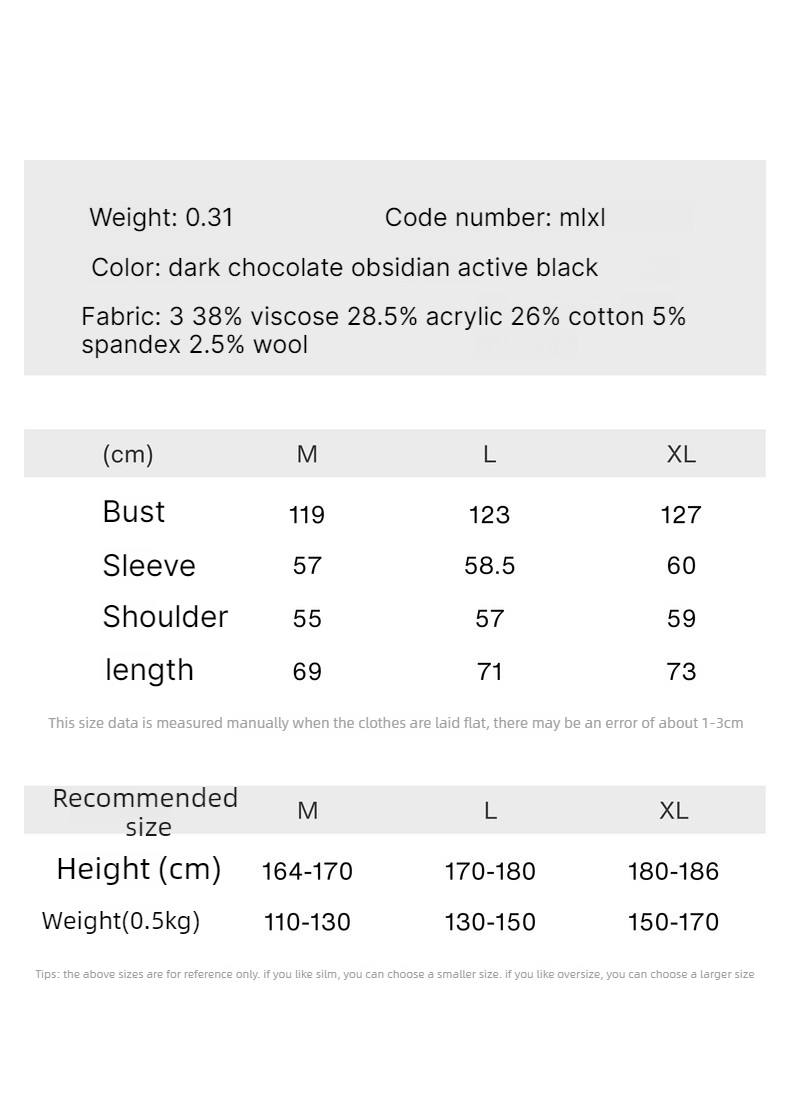This screenshot has width=790, height=1102.
Task: Click the Weight: 0.31 text
Action: pyautogui.click(x=161, y=217)
